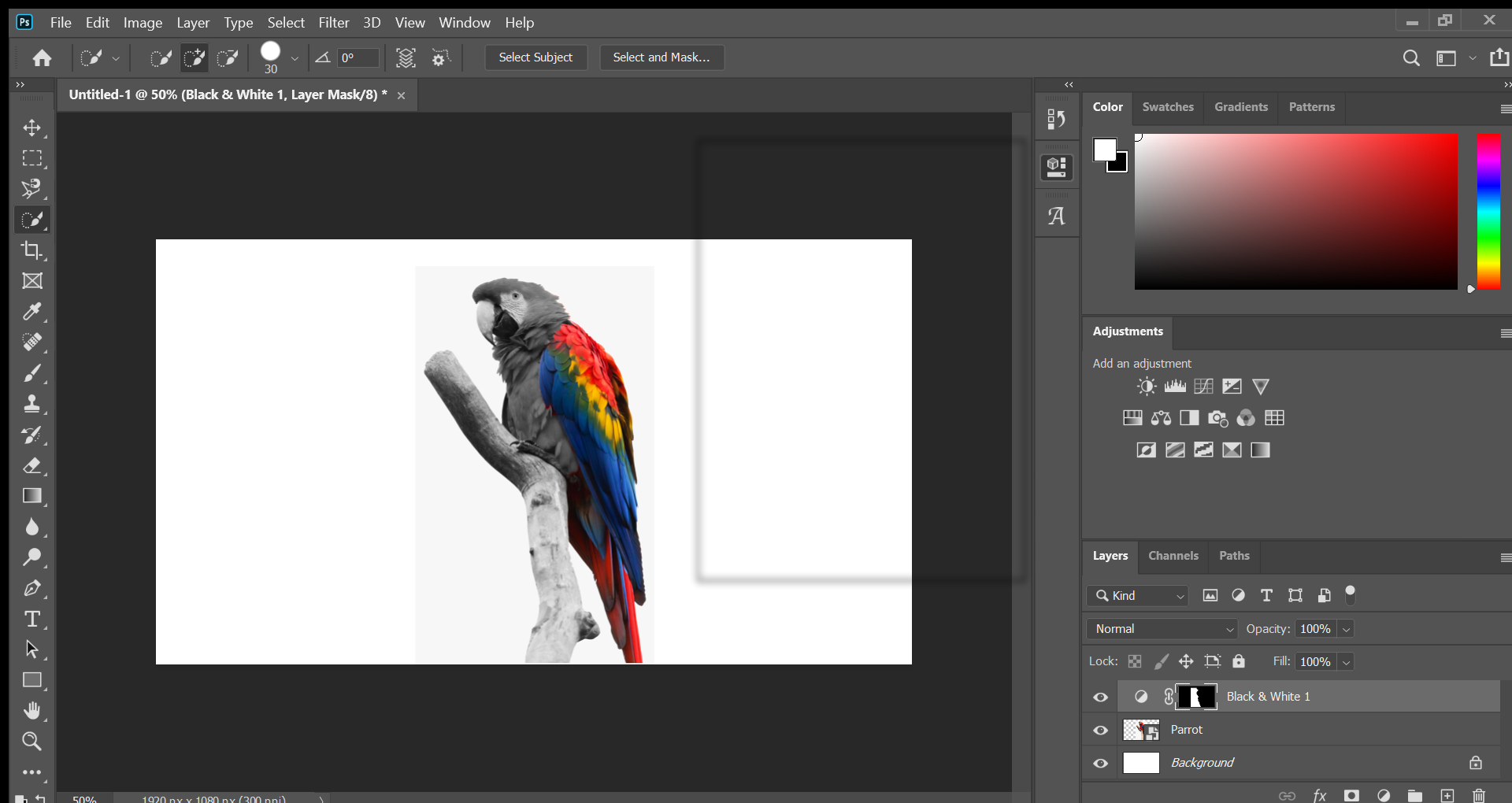The image size is (1512, 803).
Task: Activate the Zoom tool
Action: coord(32,741)
